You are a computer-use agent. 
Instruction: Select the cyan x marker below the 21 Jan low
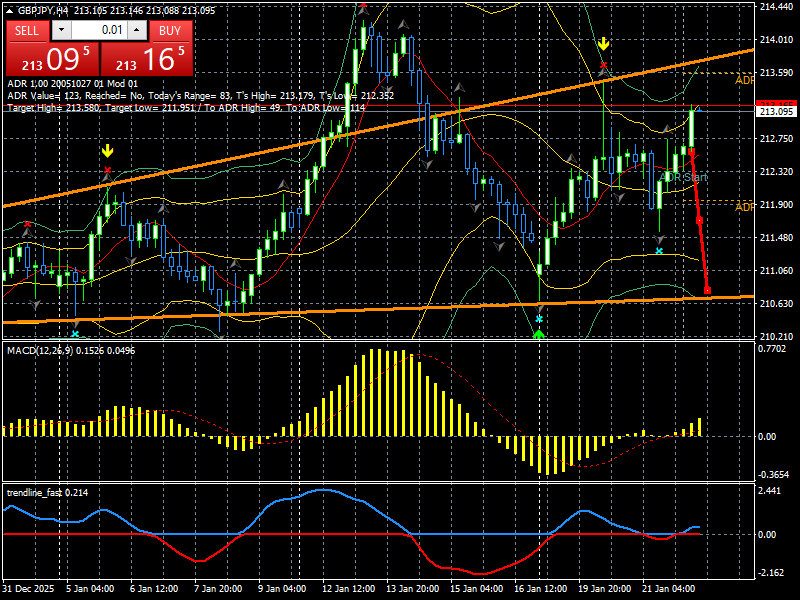(659, 251)
